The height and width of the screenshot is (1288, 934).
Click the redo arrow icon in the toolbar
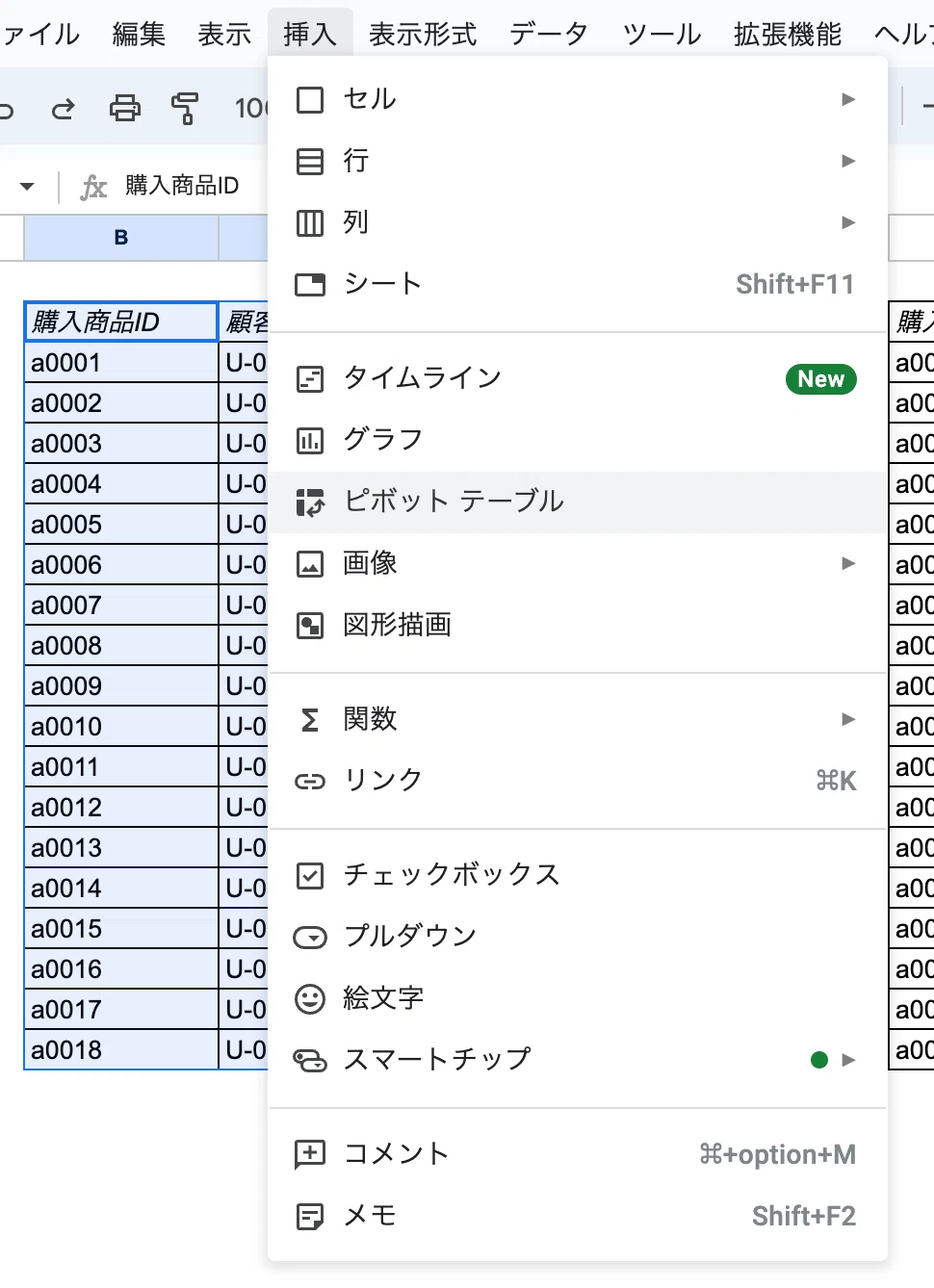click(x=63, y=109)
